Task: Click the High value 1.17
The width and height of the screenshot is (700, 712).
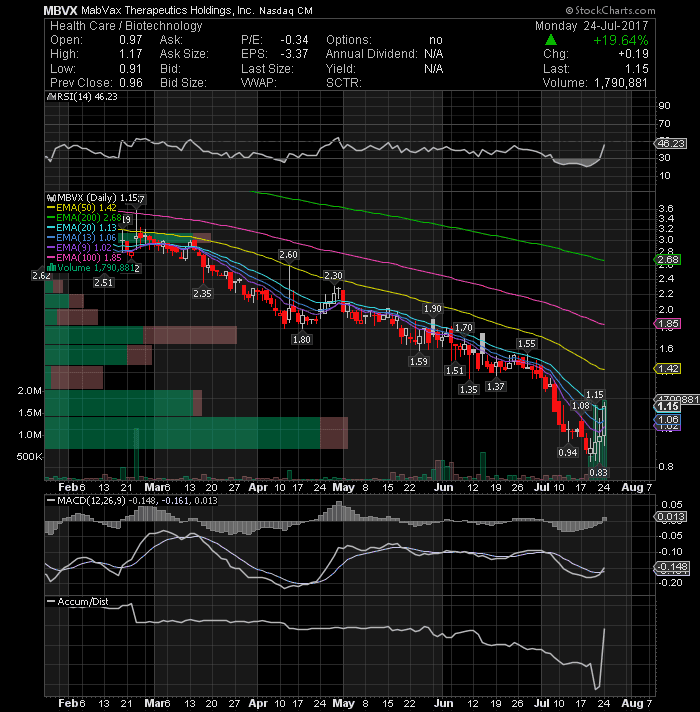Action: (131, 54)
